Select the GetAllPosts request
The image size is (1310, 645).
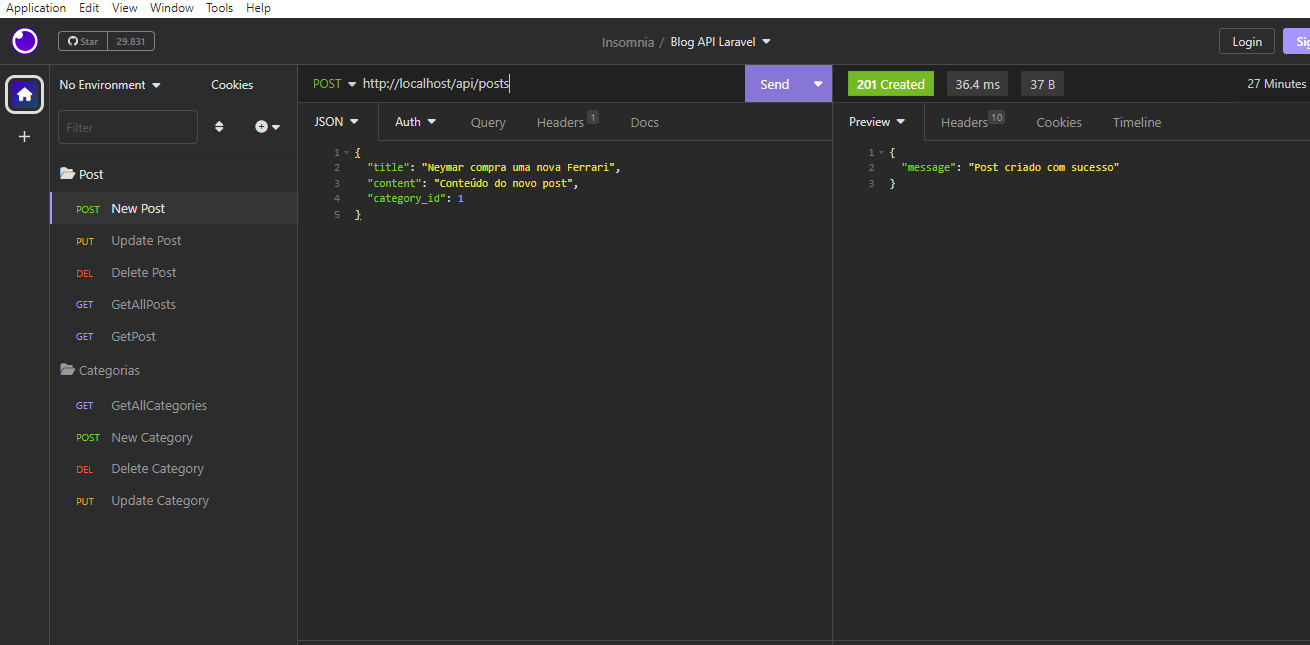pos(174,304)
